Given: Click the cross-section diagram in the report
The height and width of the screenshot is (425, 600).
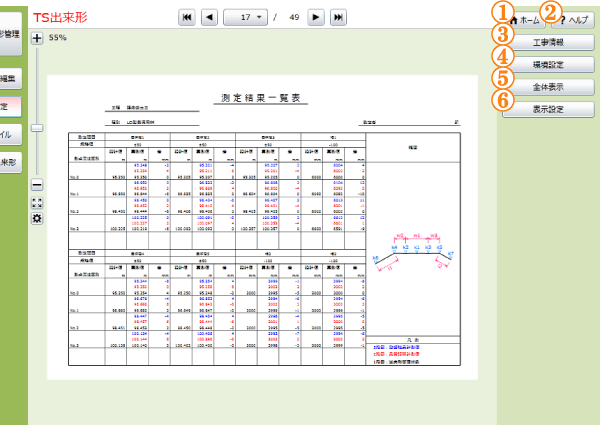Looking at the screenshot, I should pos(413,252).
